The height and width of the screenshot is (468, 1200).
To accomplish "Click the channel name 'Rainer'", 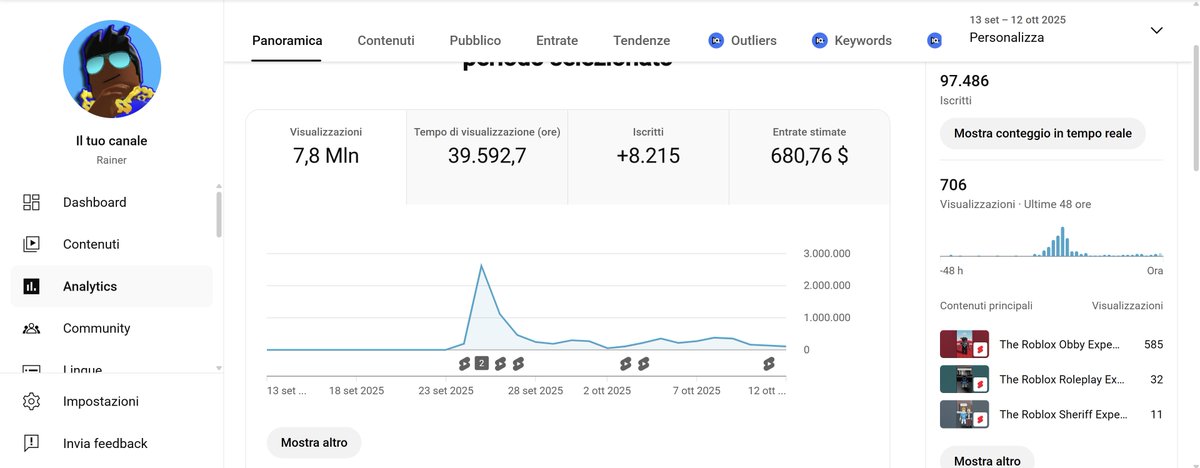I will click(x=112, y=160).
